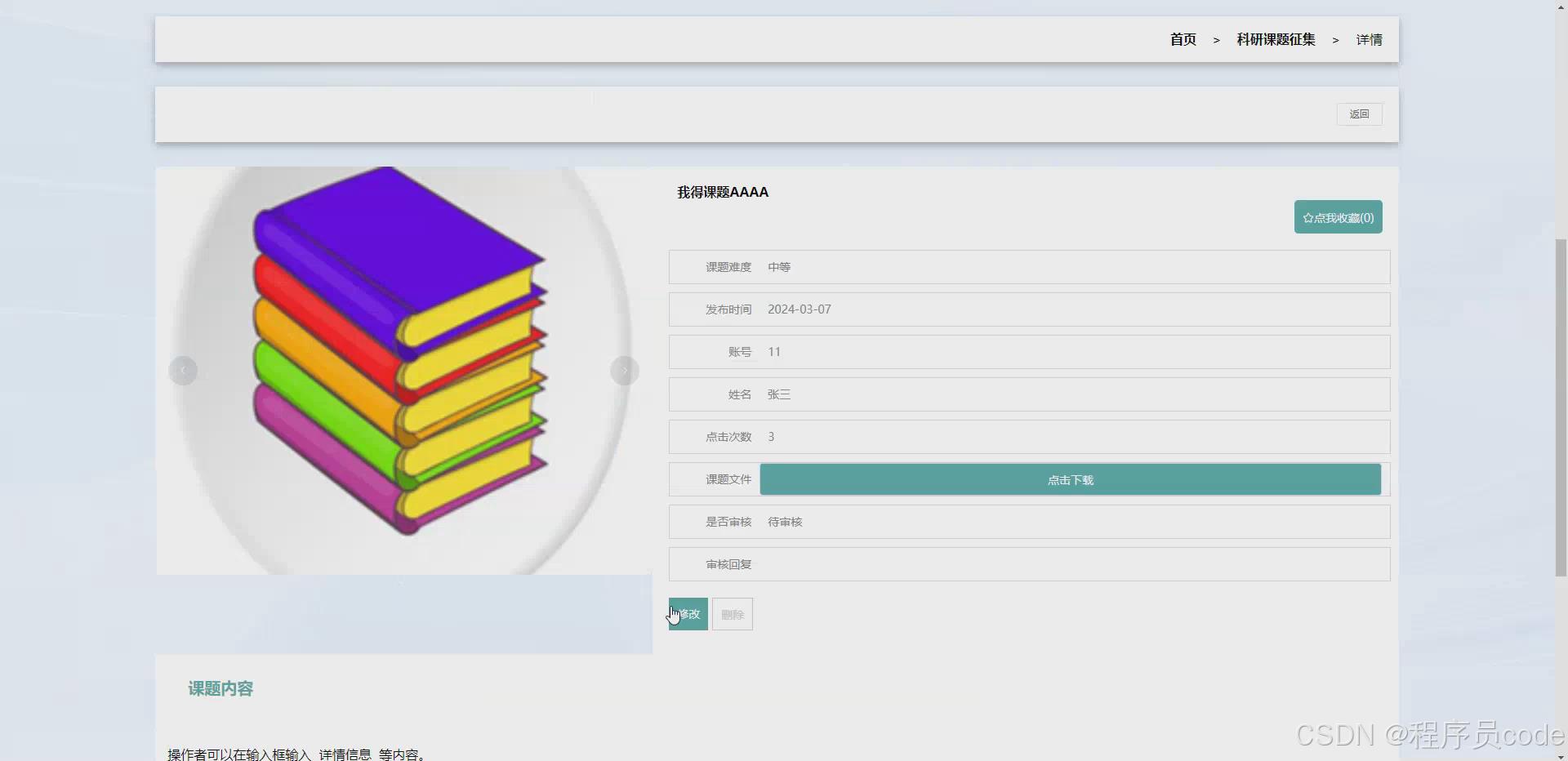Click the stacked books image

pos(404,371)
